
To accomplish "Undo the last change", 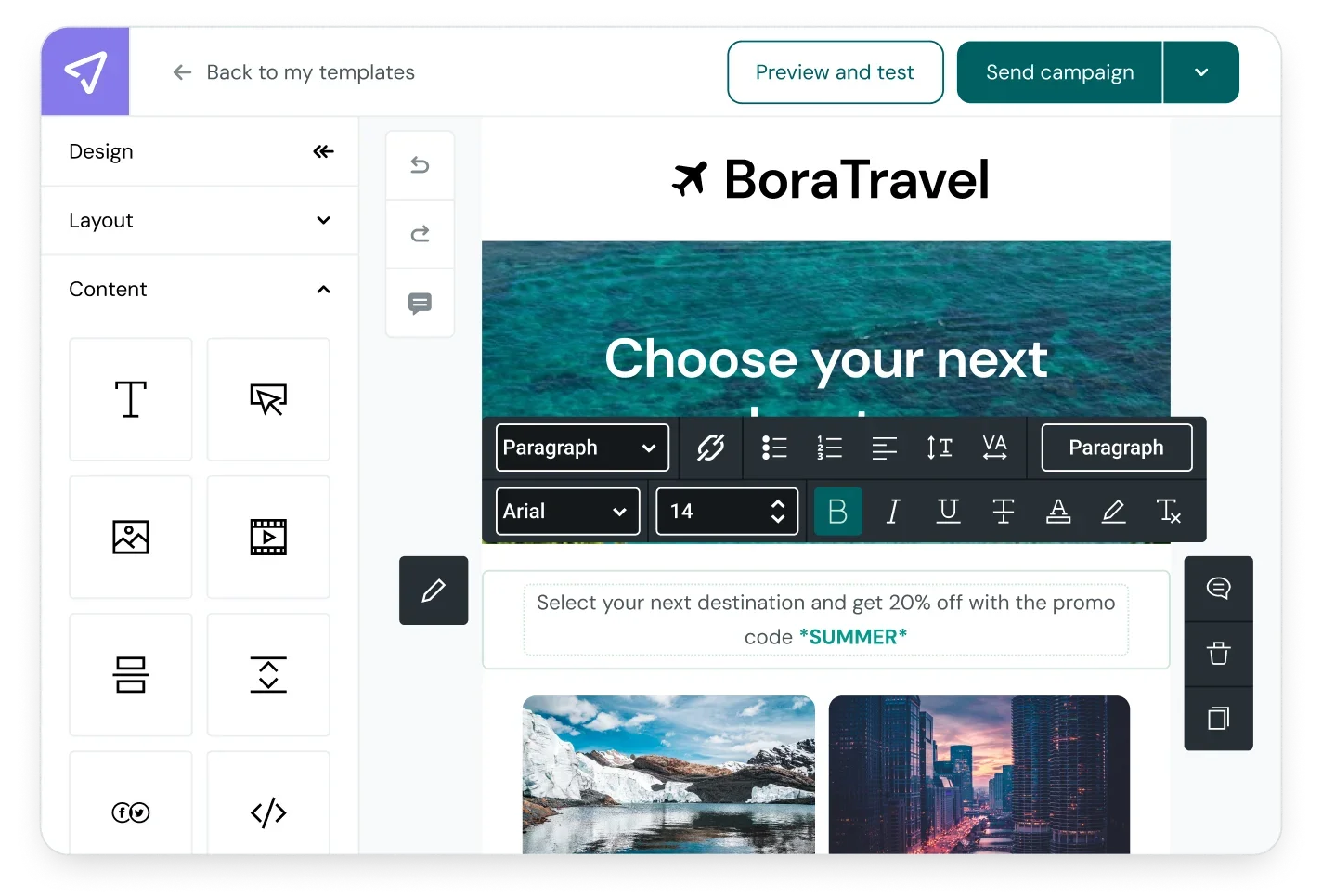I will (x=420, y=164).
